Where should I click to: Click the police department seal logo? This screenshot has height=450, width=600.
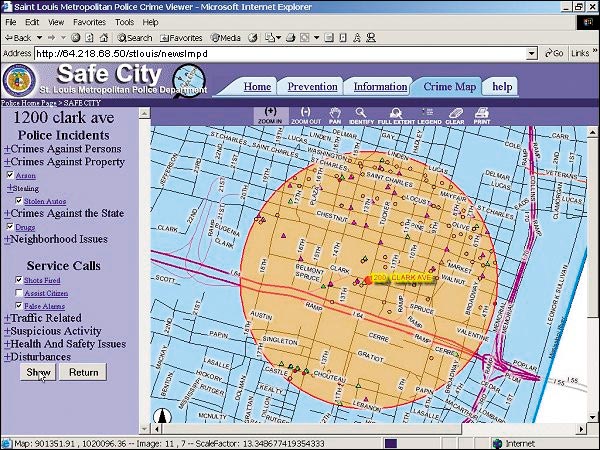19,81
